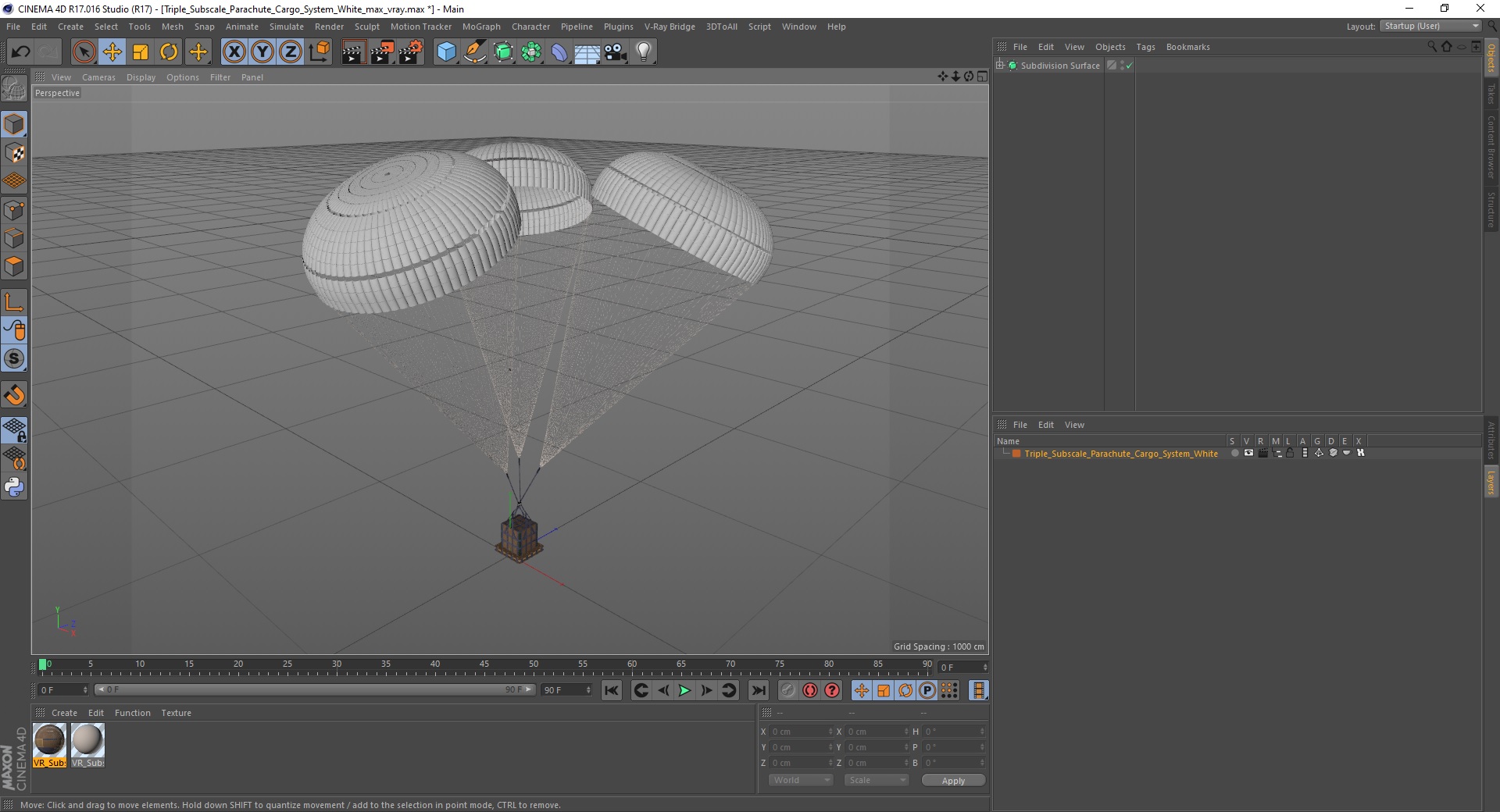Toggle layer viewport visibility eye icon
Viewport: 1500px width, 812px height.
(1248, 453)
